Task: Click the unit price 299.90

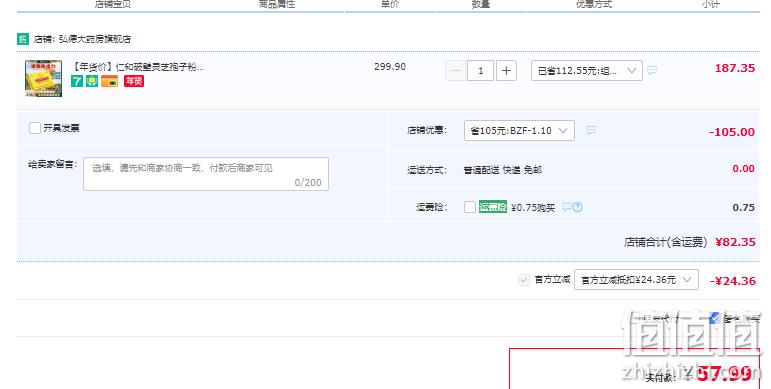Action: (390, 66)
